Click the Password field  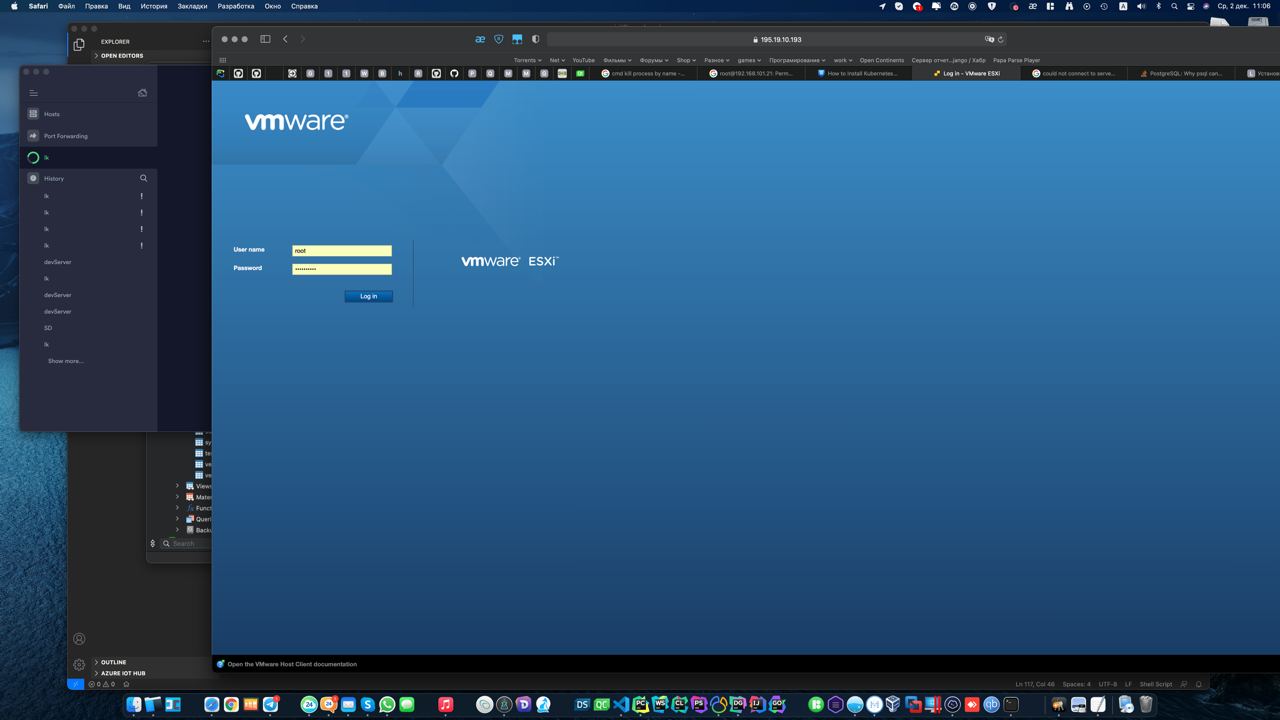point(342,269)
